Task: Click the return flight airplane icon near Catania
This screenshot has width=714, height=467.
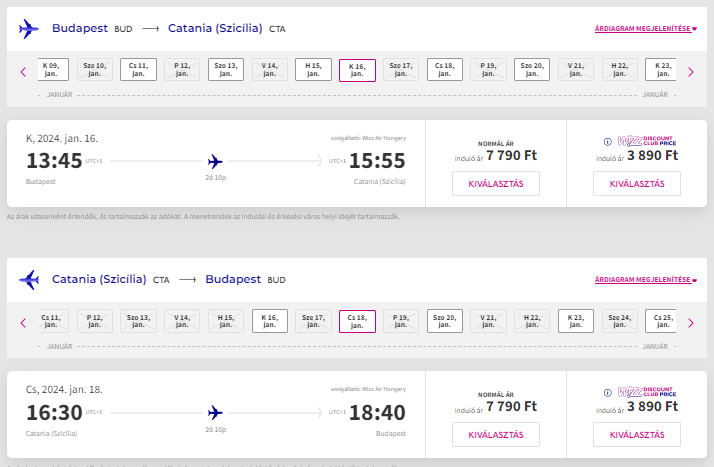Action: [29, 280]
